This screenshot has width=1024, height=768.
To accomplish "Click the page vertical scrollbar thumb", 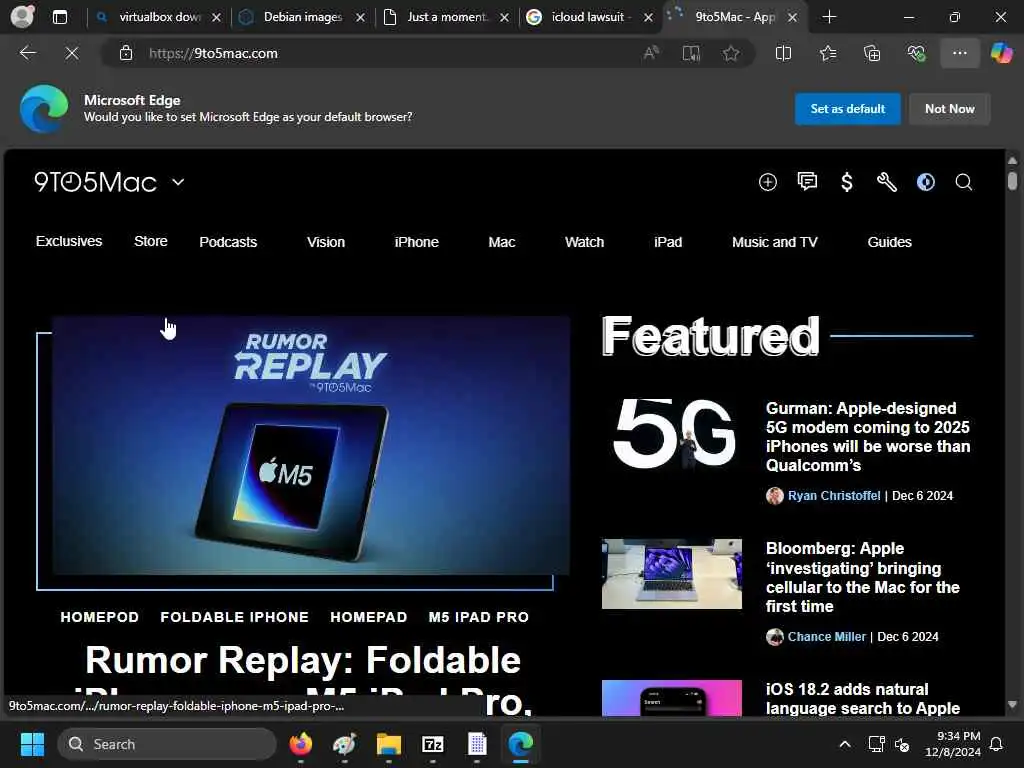I will (x=1012, y=180).
